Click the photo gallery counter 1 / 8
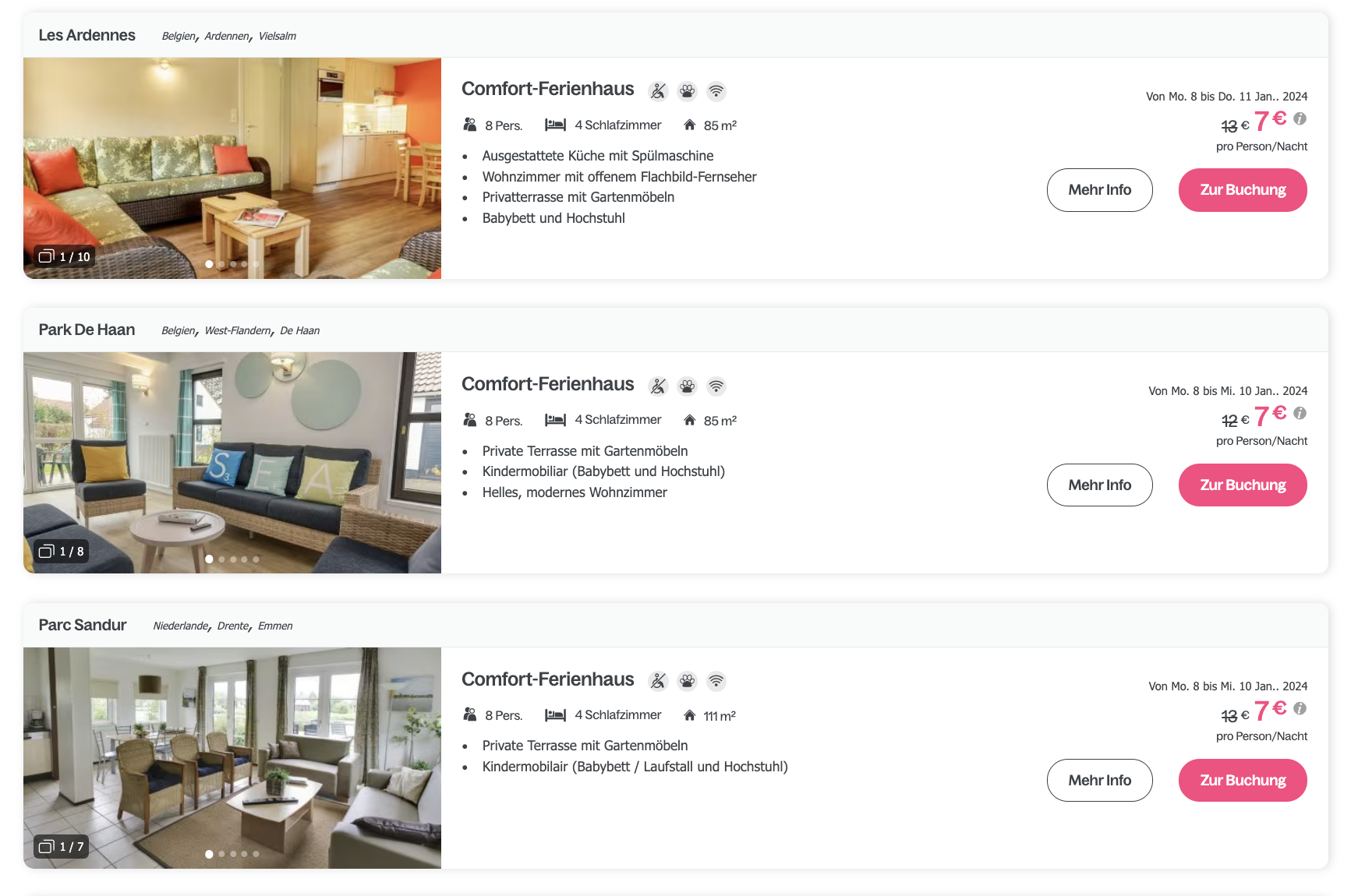The height and width of the screenshot is (896, 1358). (62, 551)
